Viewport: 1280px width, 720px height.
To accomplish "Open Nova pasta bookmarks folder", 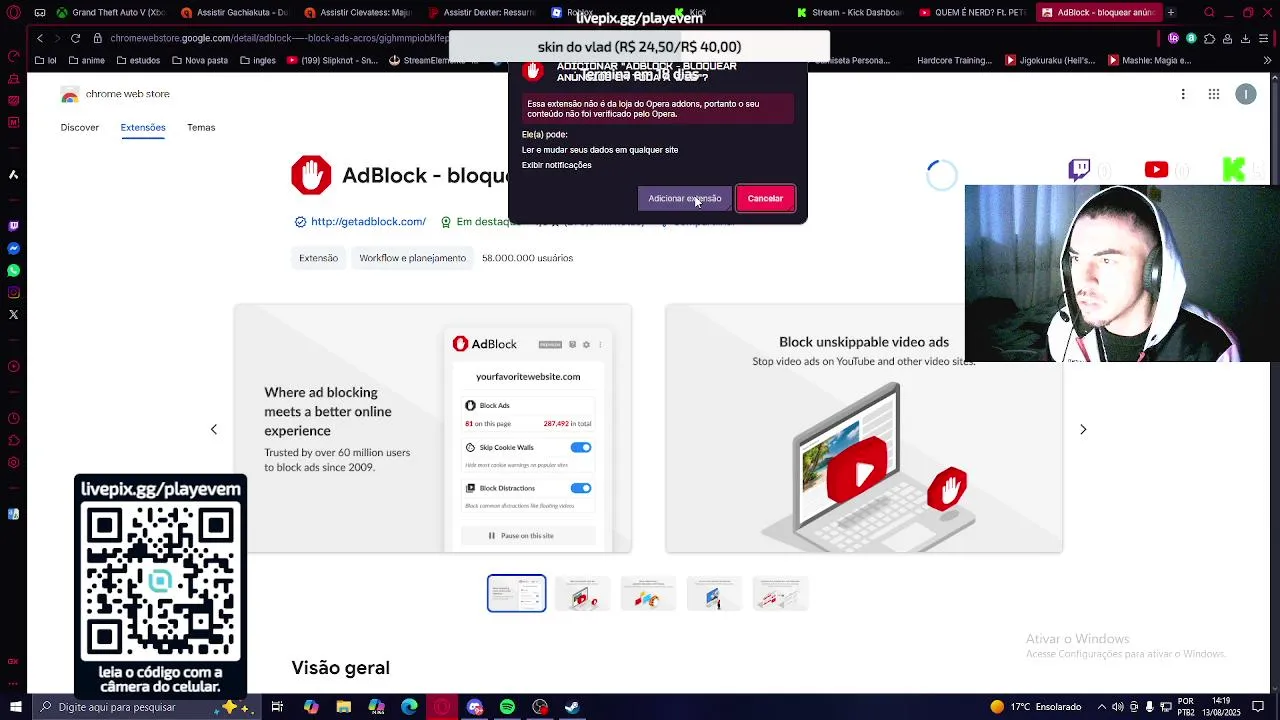I will coord(199,60).
